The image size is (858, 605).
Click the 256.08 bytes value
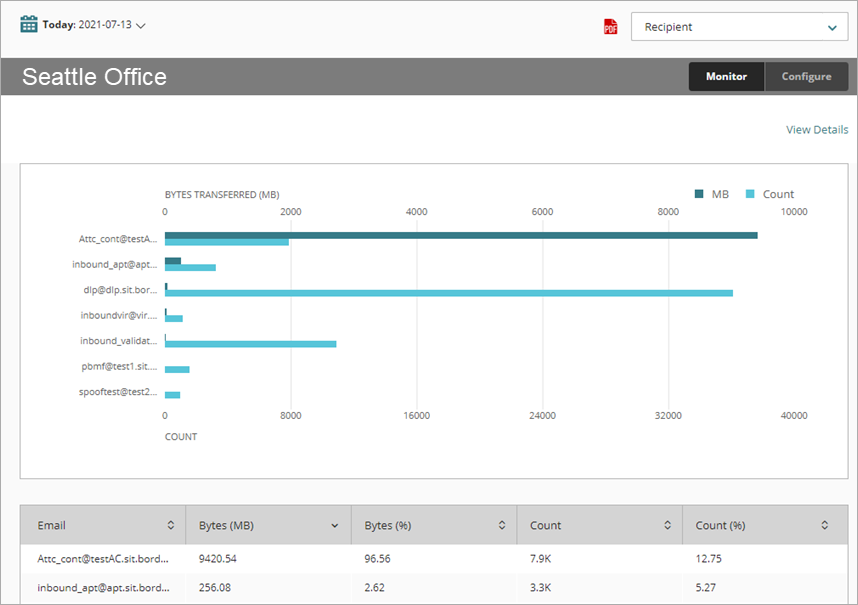click(x=214, y=587)
